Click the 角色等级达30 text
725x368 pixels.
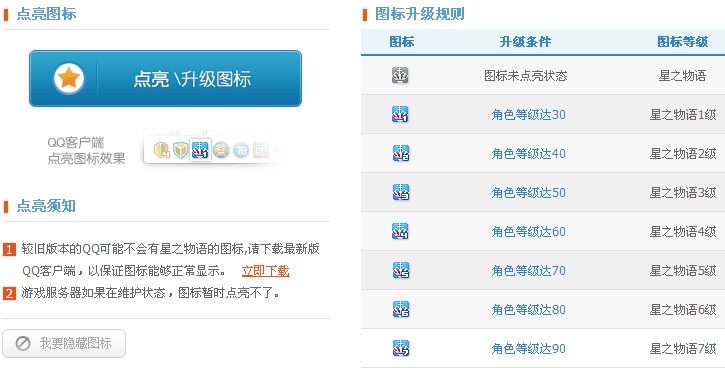[x=528, y=115]
